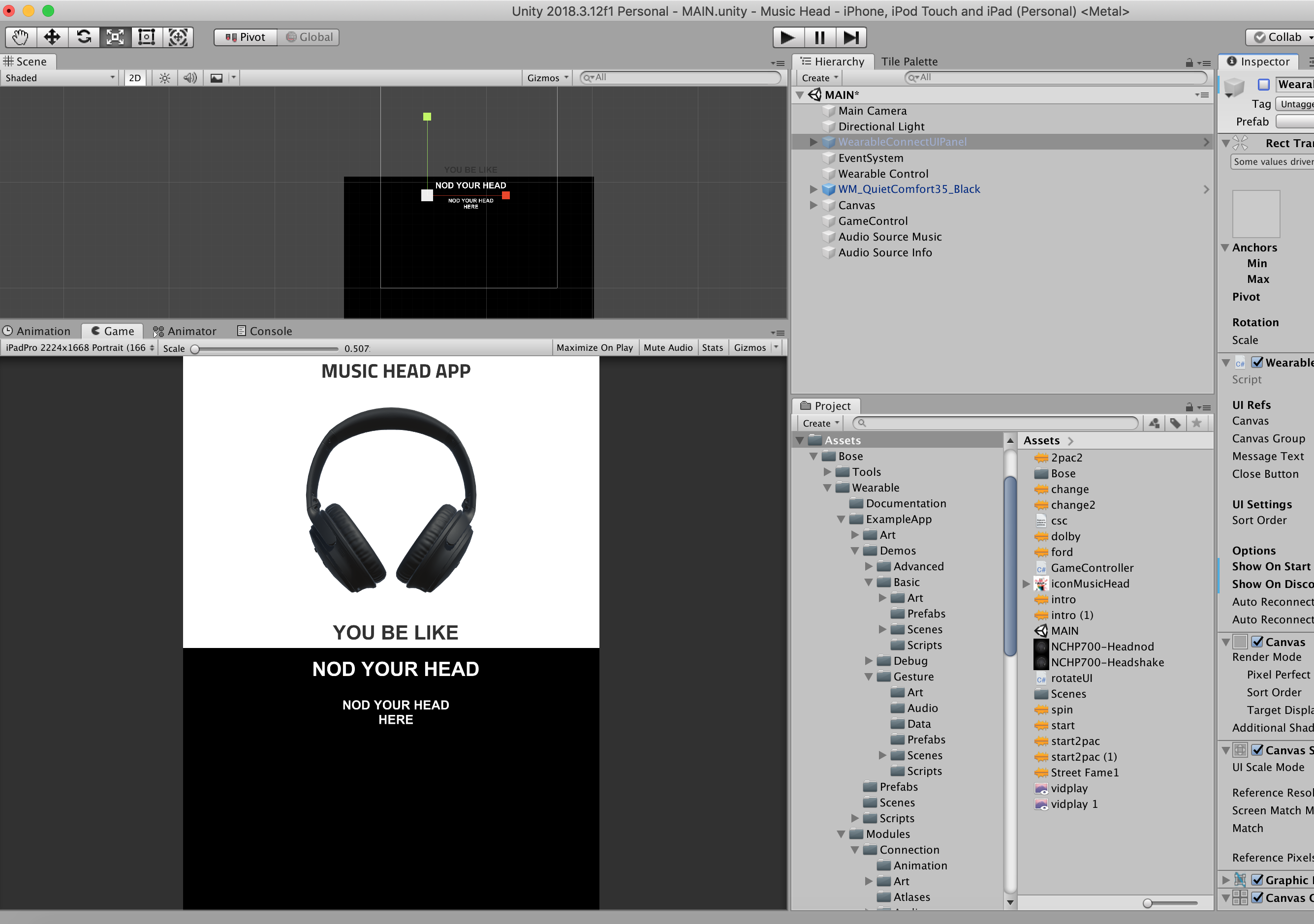Select the Hand tool in toolbar
1314x924 pixels.
click(21, 37)
